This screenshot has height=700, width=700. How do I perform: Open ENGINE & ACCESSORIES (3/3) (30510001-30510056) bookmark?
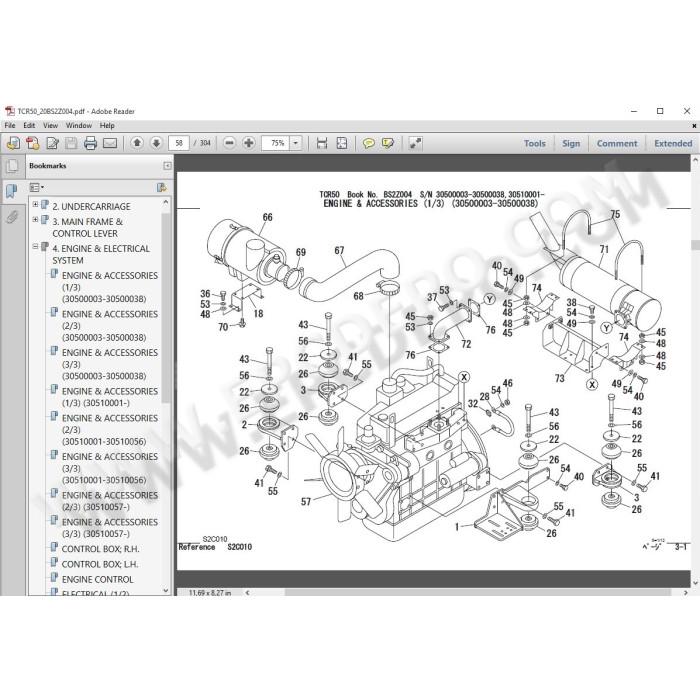tap(109, 468)
